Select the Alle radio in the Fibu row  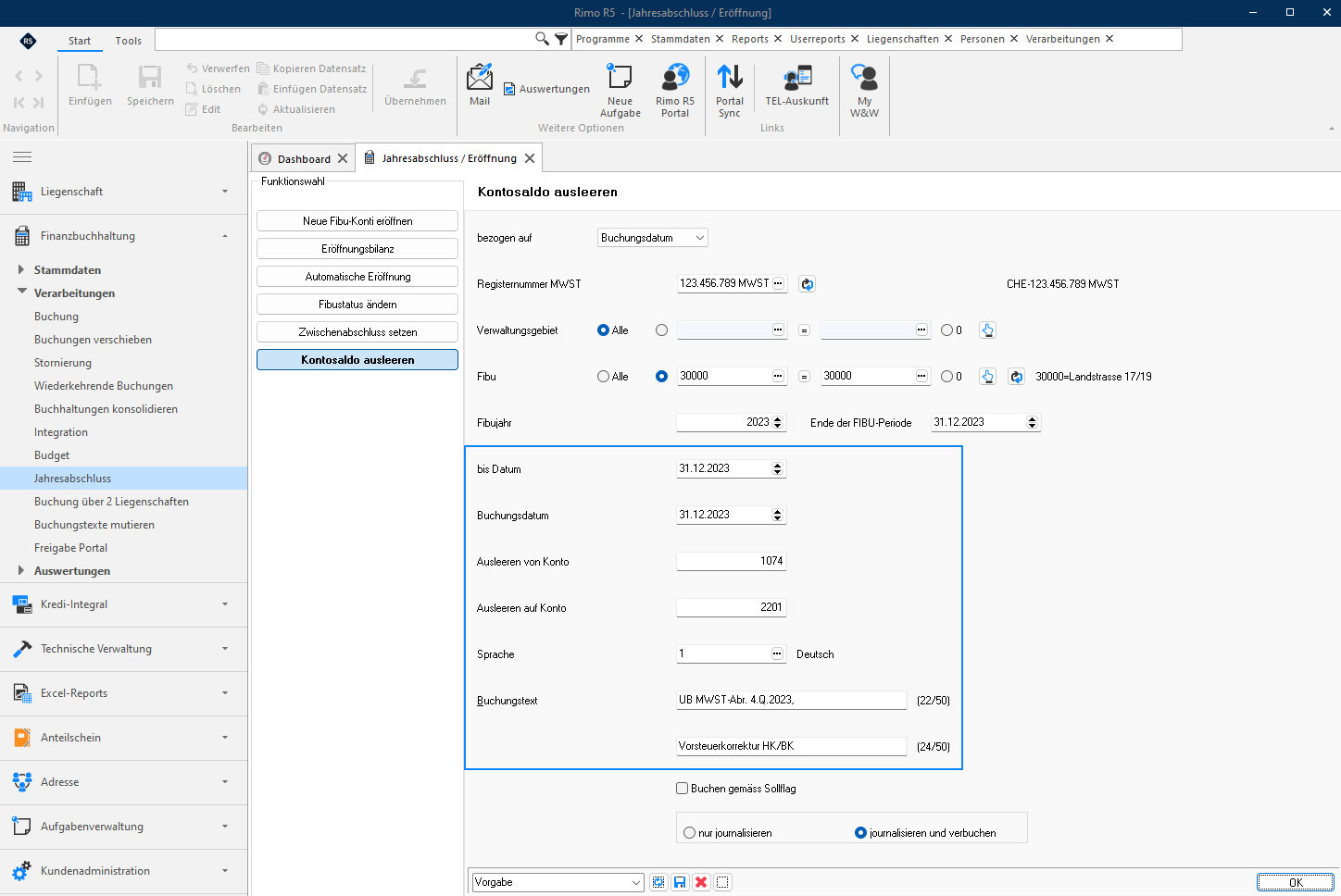tap(604, 377)
